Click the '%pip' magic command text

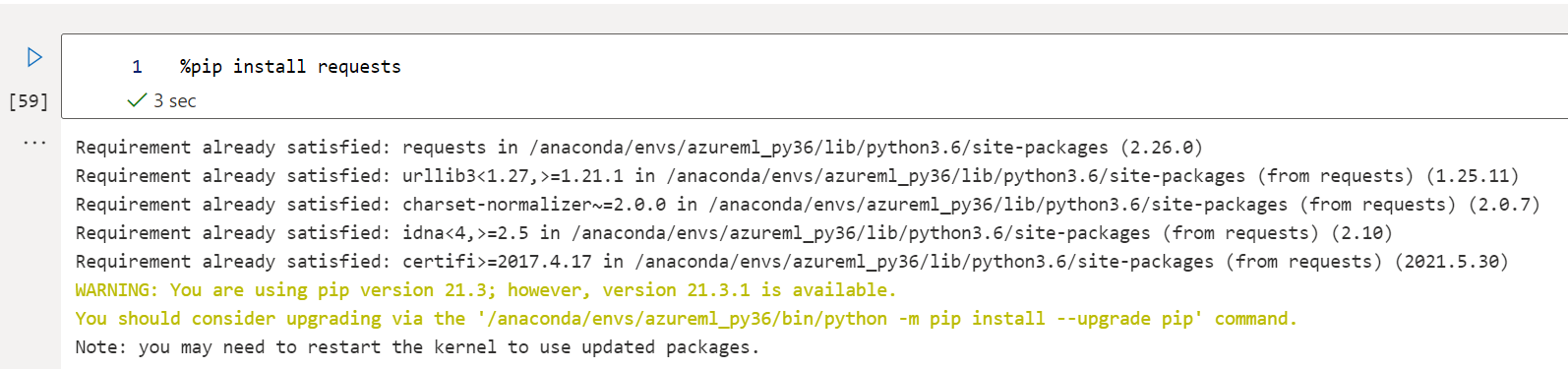coord(202,67)
